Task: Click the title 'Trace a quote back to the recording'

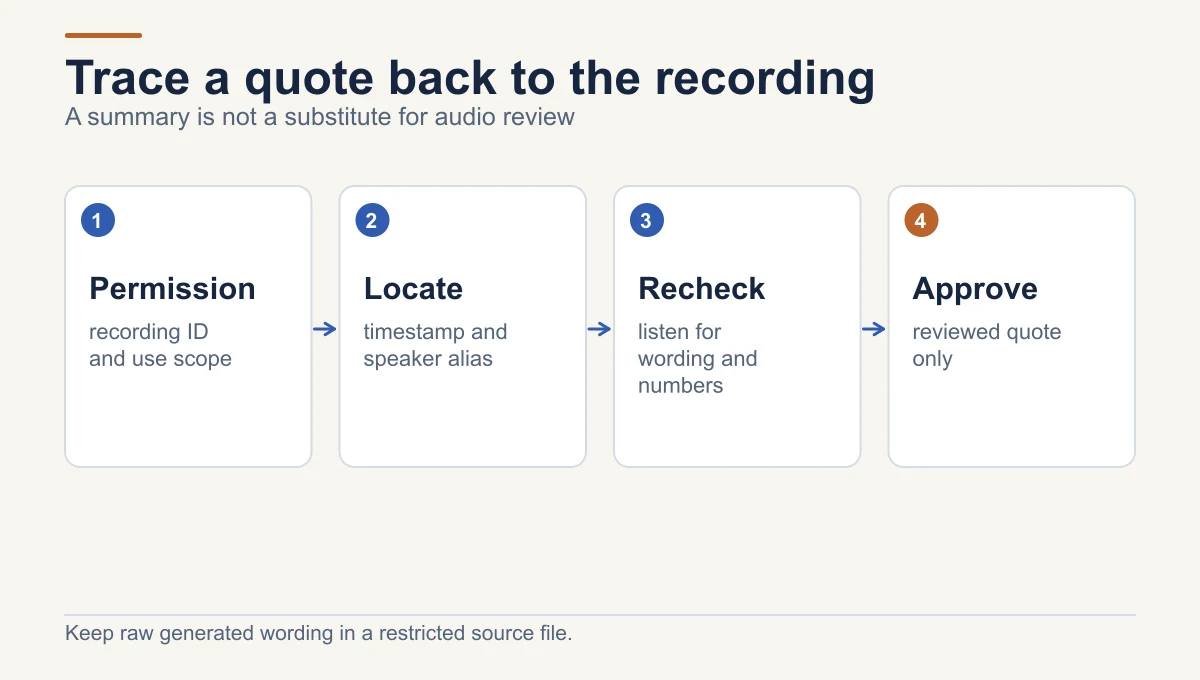Action: pos(470,78)
